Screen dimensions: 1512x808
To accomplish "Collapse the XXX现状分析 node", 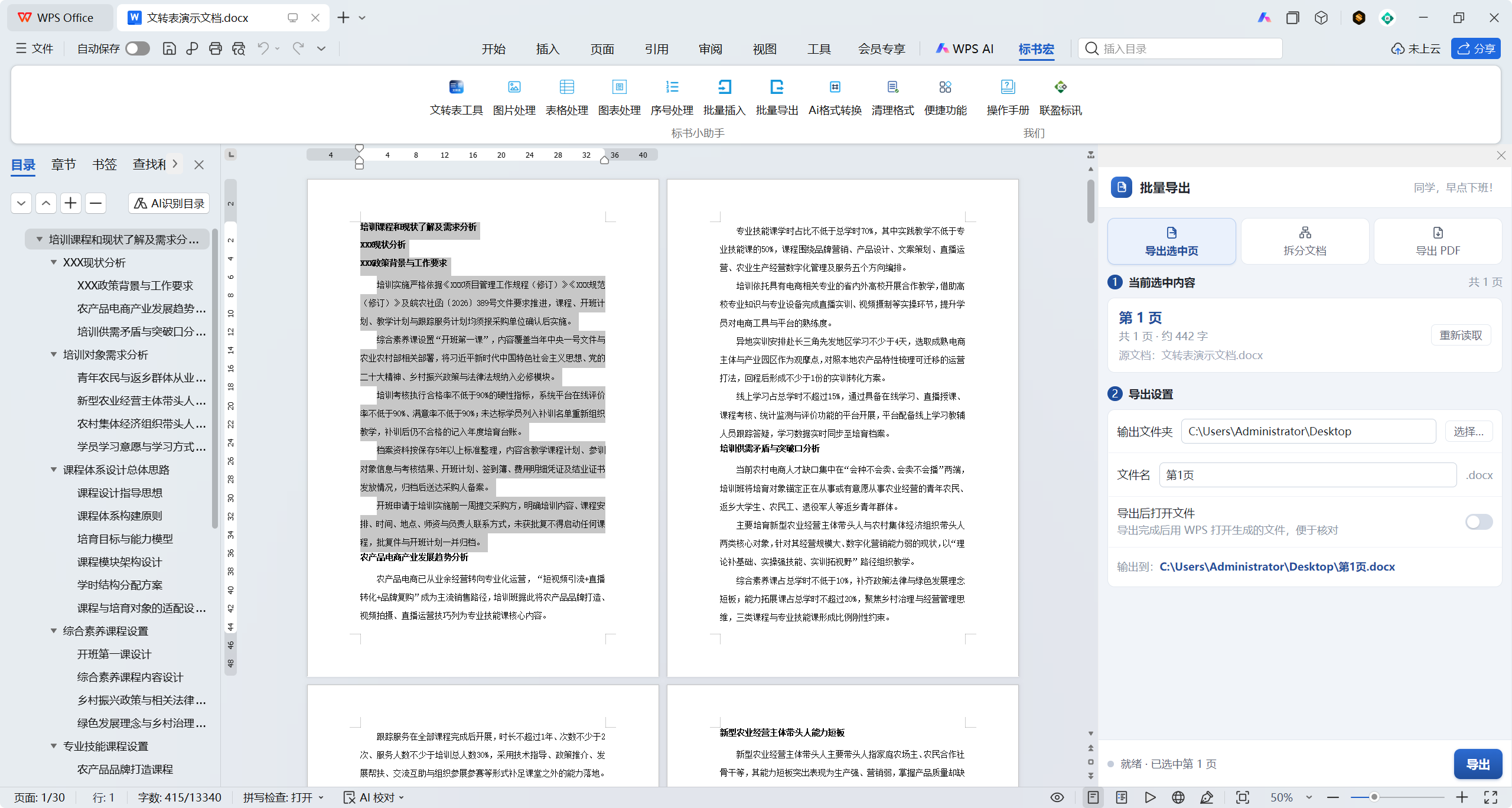I will click(x=54, y=262).
